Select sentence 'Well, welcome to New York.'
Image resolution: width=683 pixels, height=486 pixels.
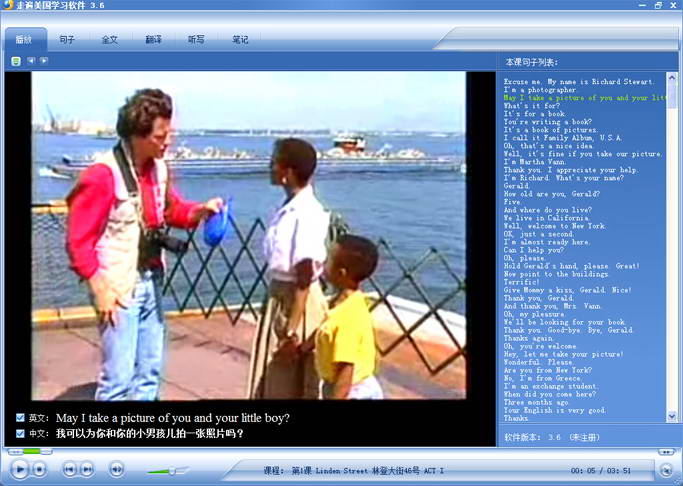[x=554, y=226]
